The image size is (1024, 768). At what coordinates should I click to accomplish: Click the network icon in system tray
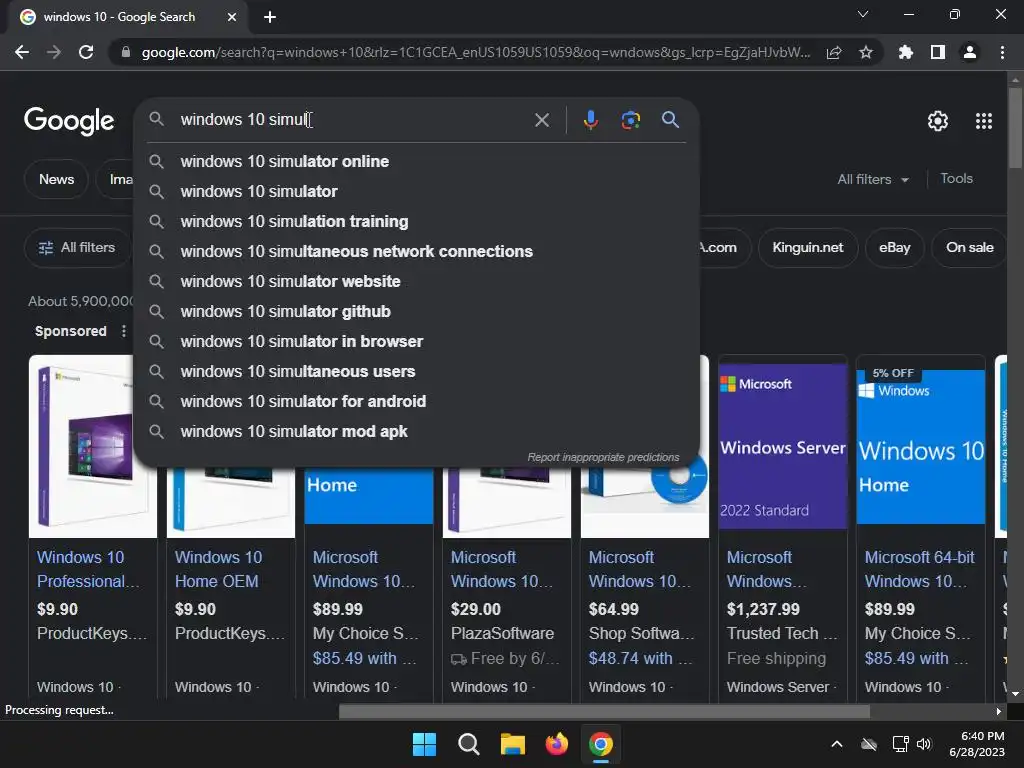point(900,744)
